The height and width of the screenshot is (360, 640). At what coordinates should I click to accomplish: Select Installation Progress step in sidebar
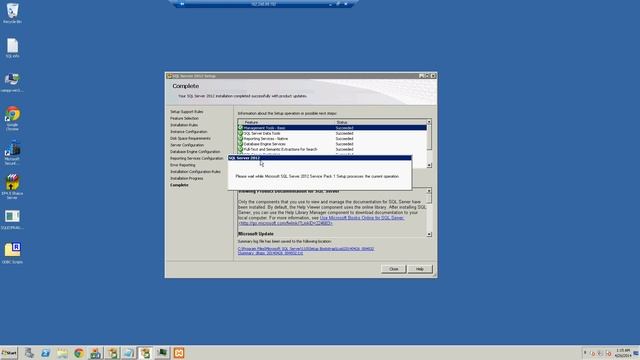pos(187,178)
